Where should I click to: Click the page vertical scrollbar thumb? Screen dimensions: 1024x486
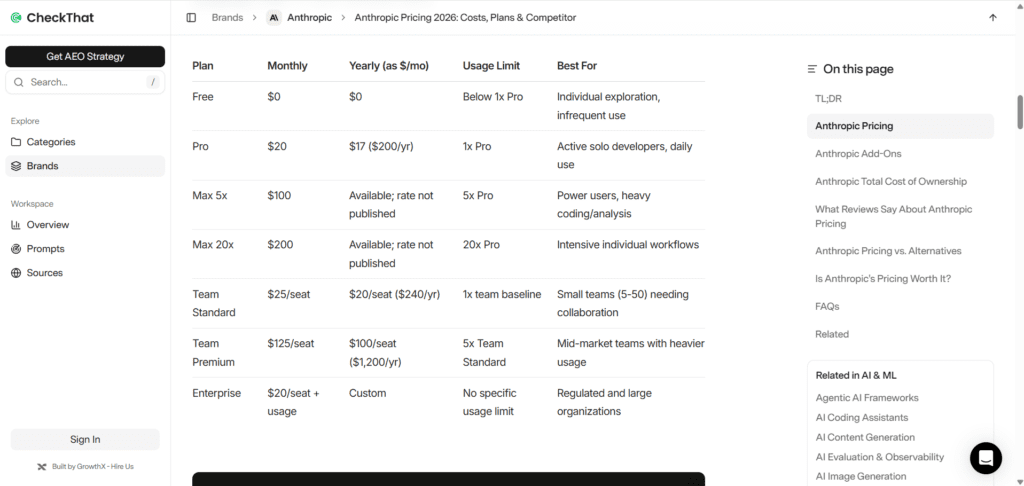(x=1019, y=112)
